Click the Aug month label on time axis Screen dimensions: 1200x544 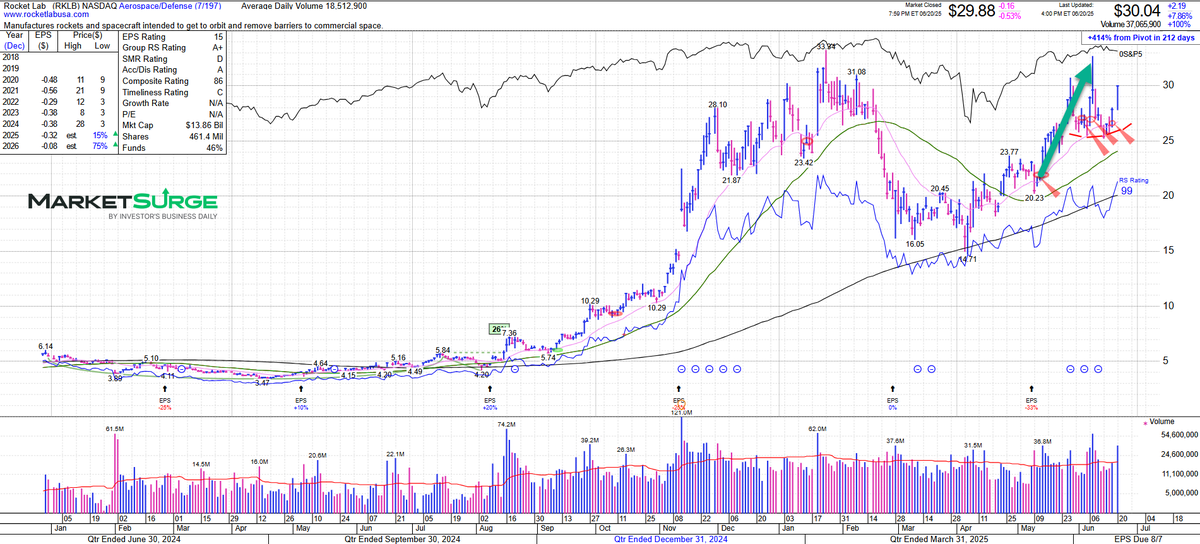[487, 528]
